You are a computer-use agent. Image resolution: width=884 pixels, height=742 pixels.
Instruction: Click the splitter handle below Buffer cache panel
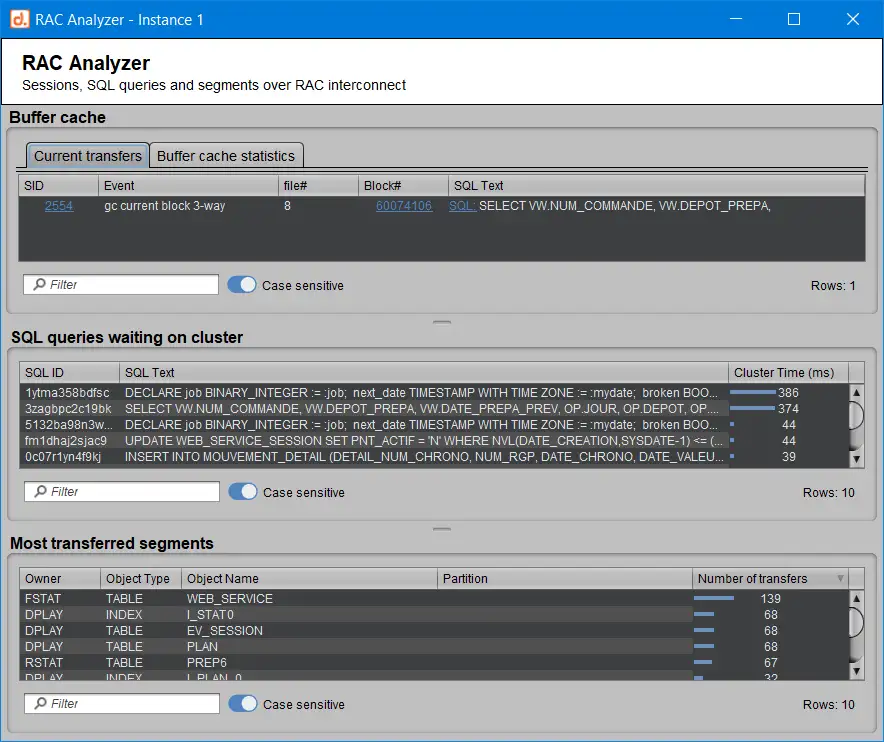click(x=442, y=323)
